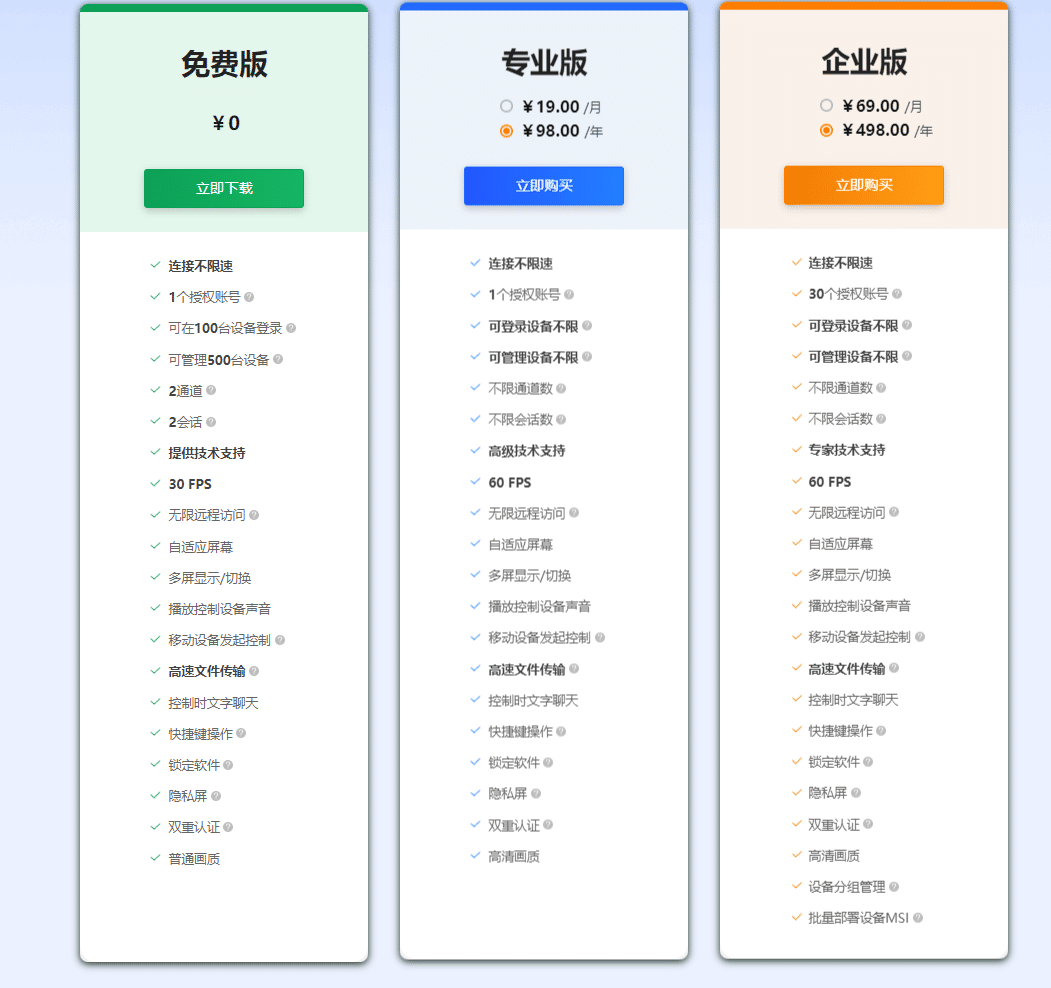
Task: Open help icon beside 可管理500台设备
Action: pos(278,359)
